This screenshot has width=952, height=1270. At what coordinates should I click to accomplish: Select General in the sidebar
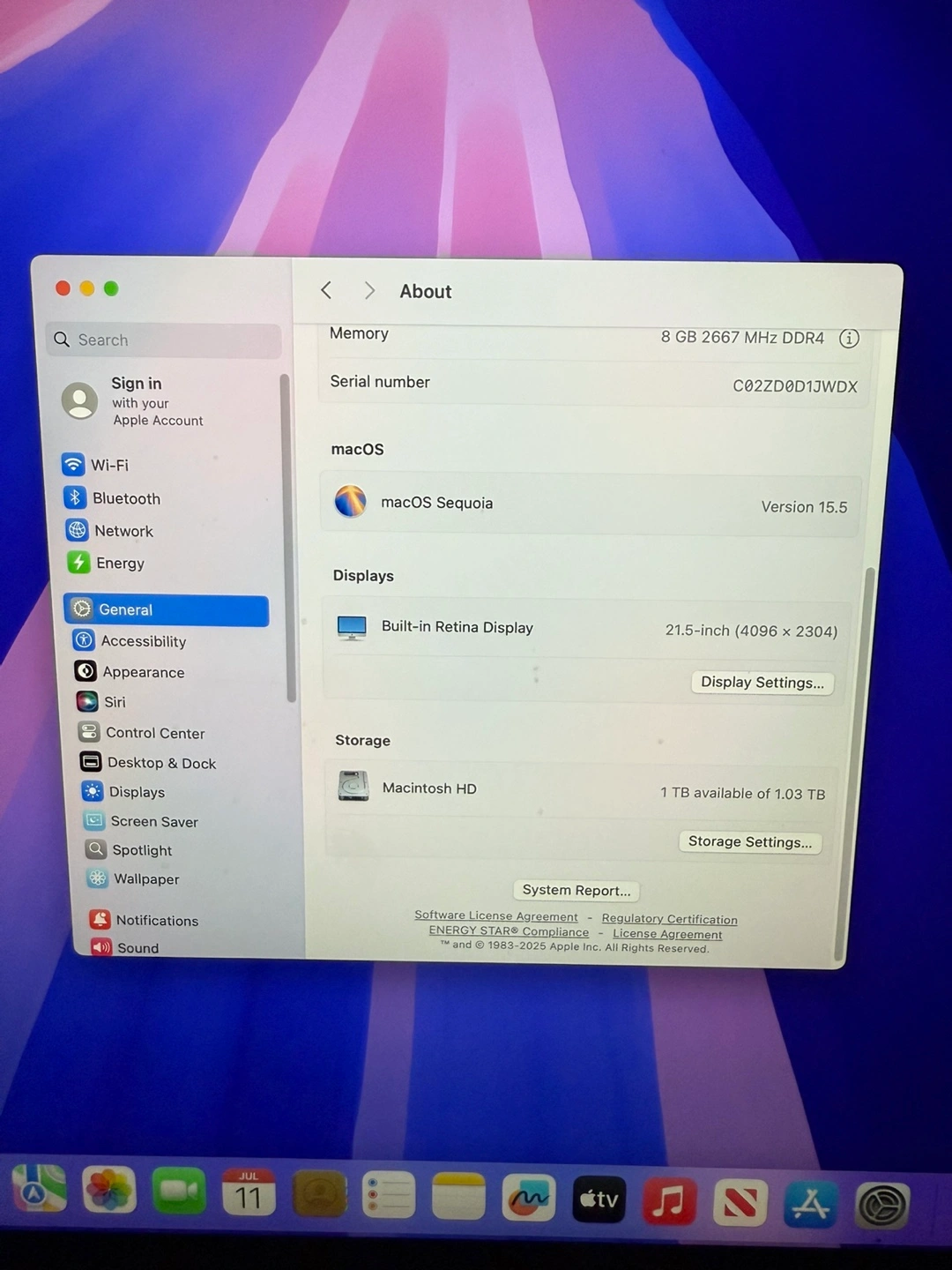167,609
